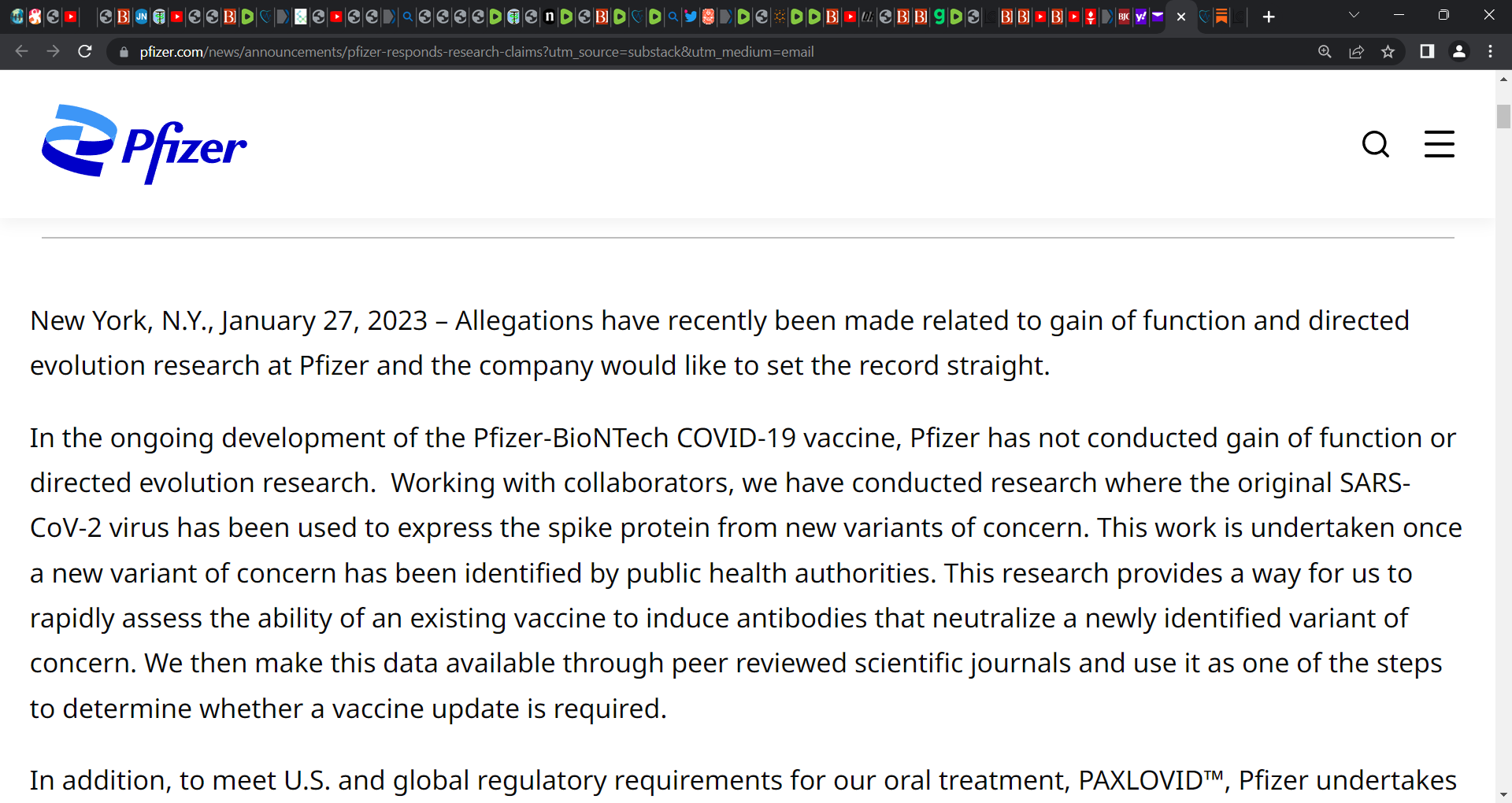Open the Chrome profile avatar menu
This screenshot has height=803, width=1512.
point(1459,52)
